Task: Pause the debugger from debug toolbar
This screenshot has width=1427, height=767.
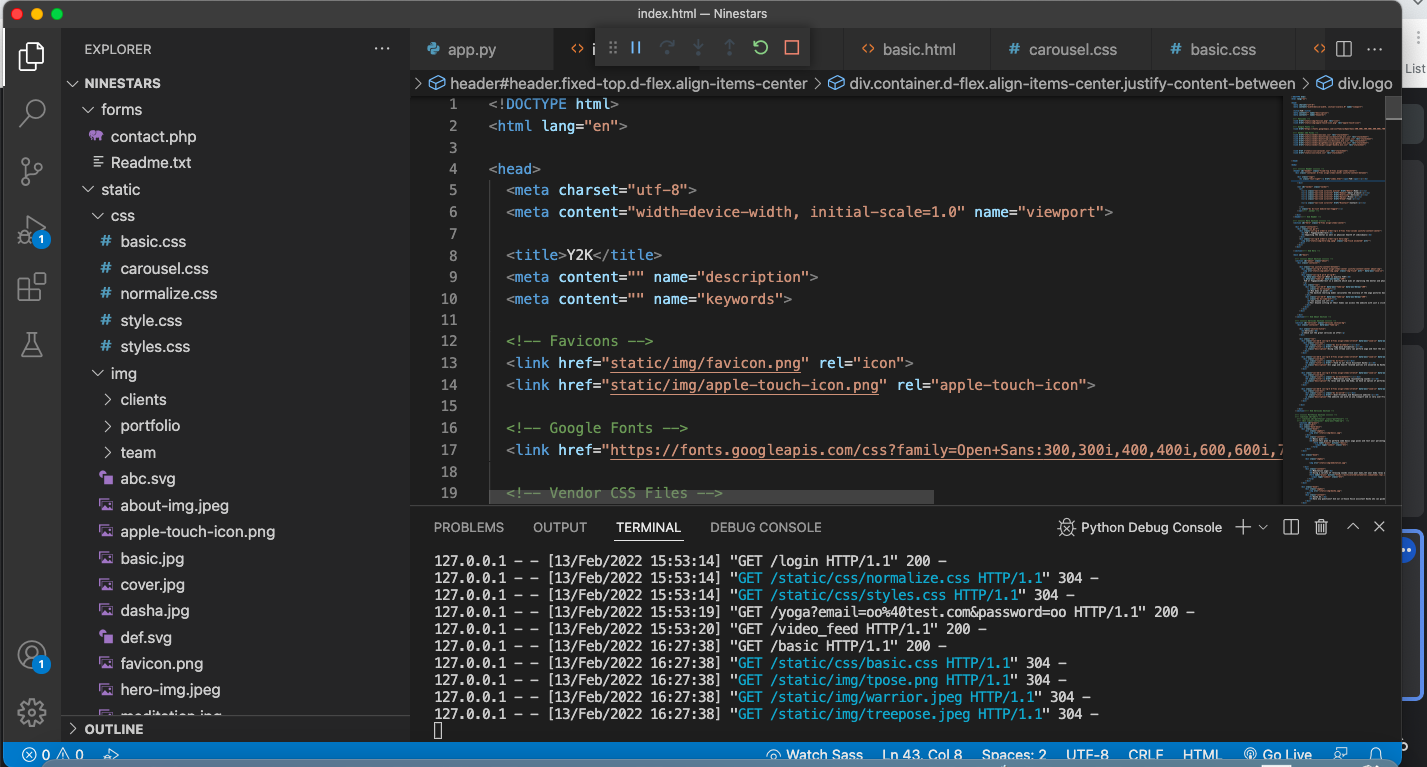Action: 636,48
